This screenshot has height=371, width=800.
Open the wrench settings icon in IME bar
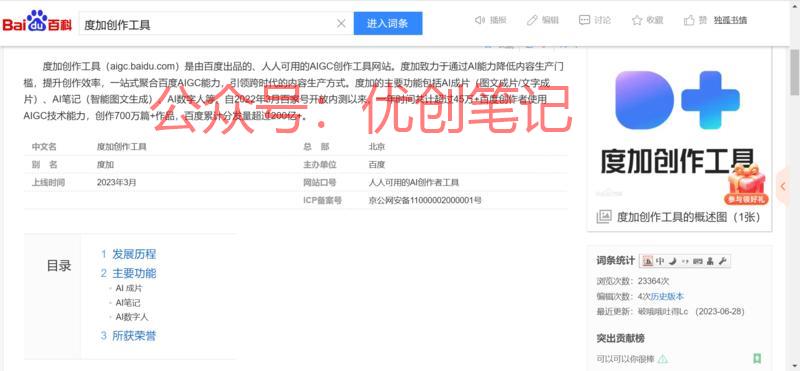[x=722, y=261]
